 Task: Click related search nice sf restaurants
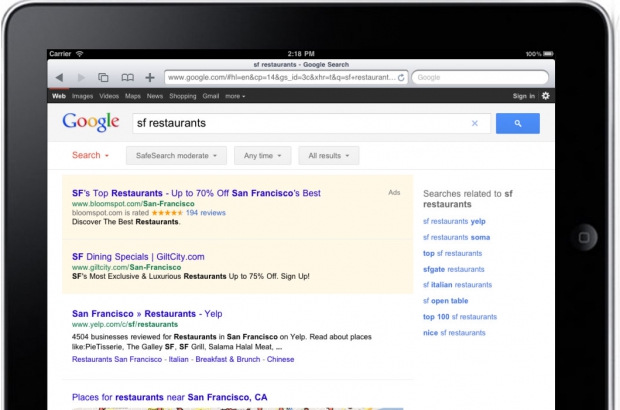tap(454, 333)
